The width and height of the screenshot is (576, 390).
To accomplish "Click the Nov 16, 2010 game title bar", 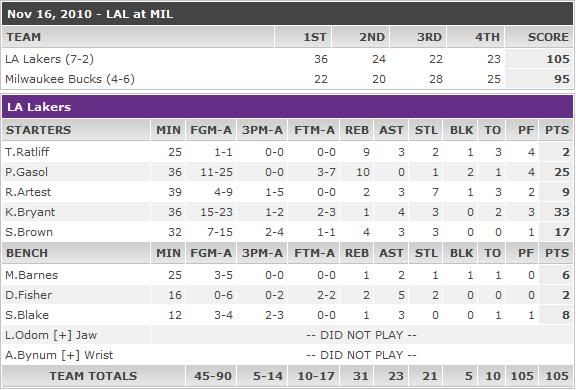I will coord(287,14).
